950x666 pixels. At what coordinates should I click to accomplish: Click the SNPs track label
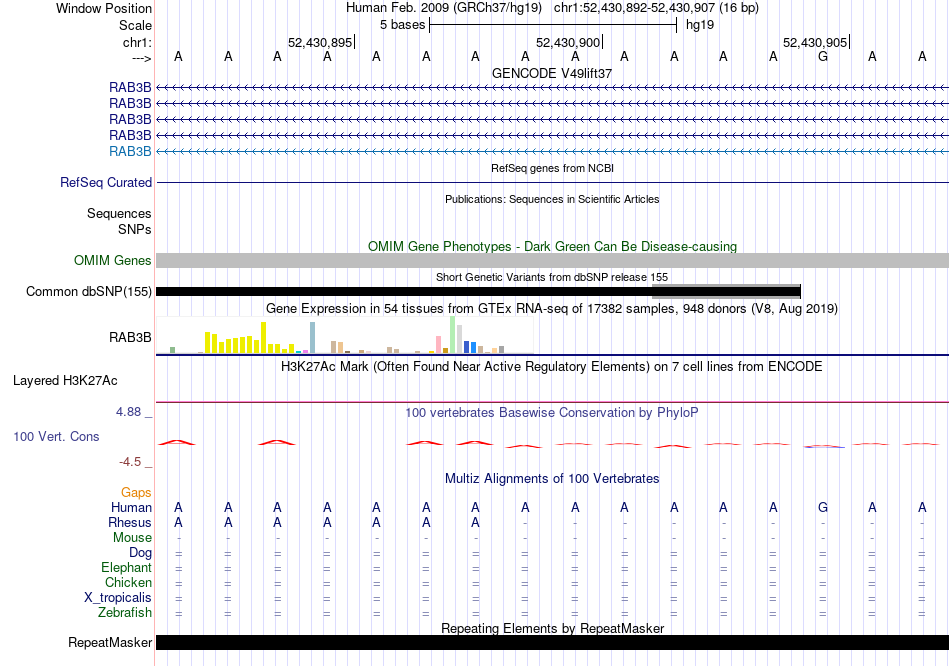(x=135, y=230)
